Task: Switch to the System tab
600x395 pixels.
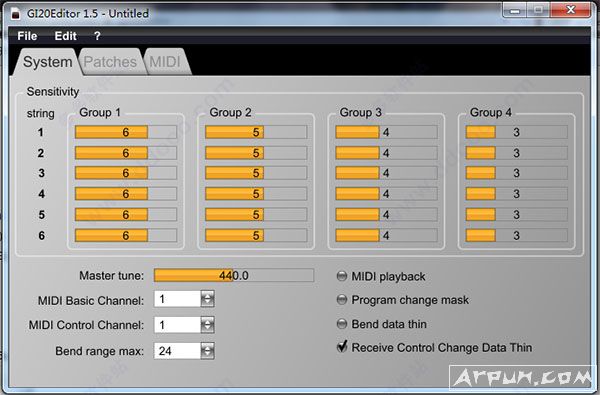Action: (47, 62)
